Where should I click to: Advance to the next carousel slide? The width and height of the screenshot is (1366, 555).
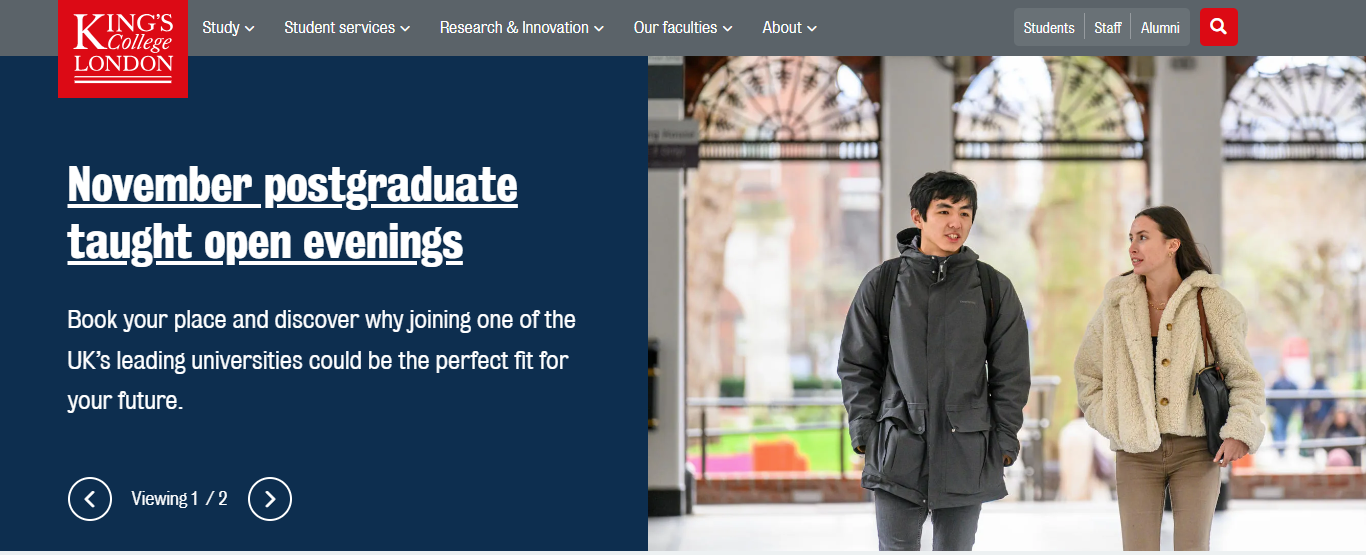(x=270, y=498)
